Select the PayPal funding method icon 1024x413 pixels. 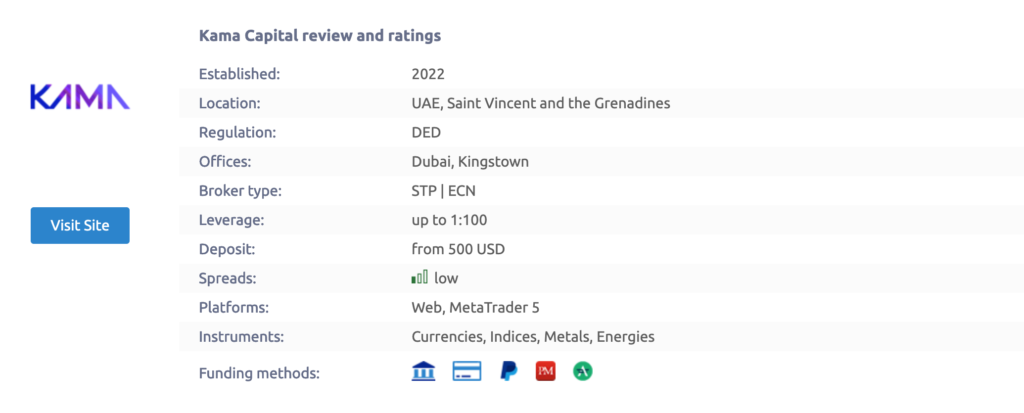coord(508,372)
